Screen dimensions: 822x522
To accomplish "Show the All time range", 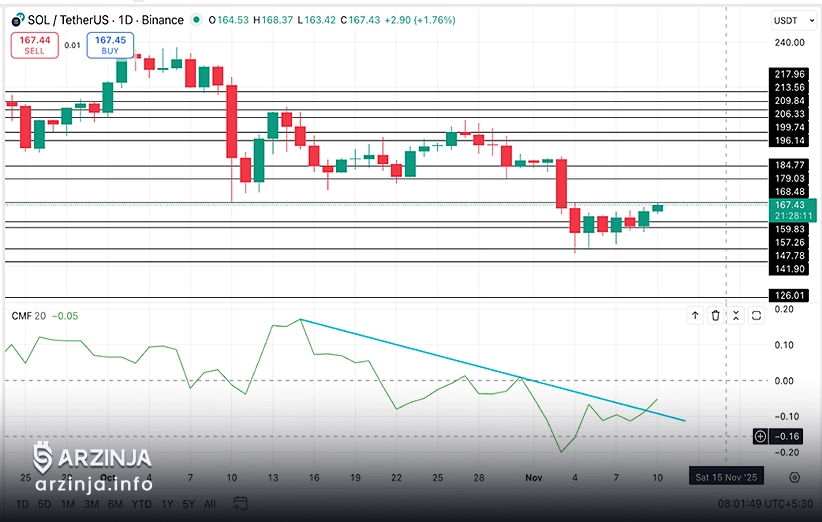I will pos(209,504).
